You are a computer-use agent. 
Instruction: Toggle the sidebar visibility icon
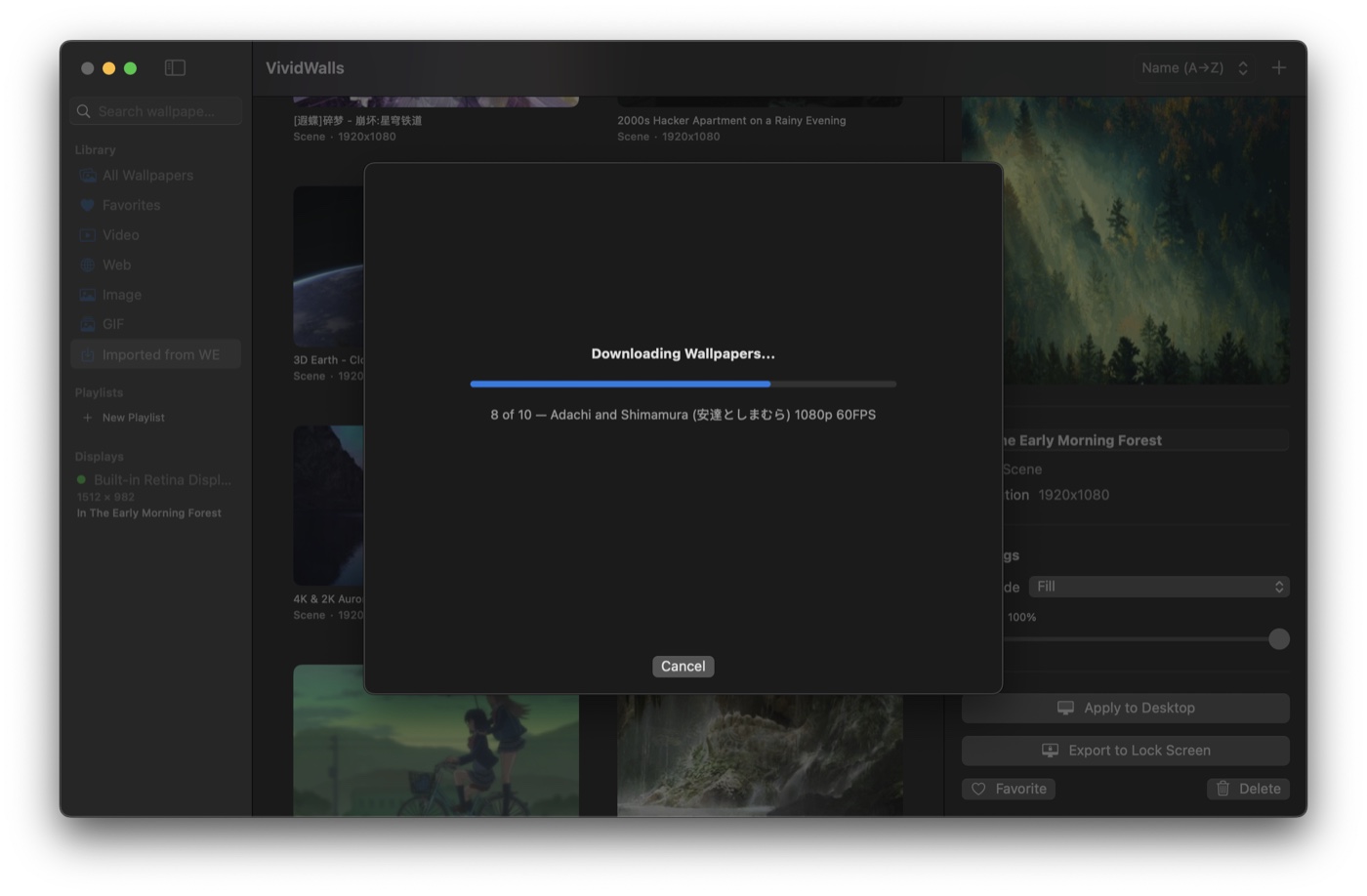coord(175,68)
